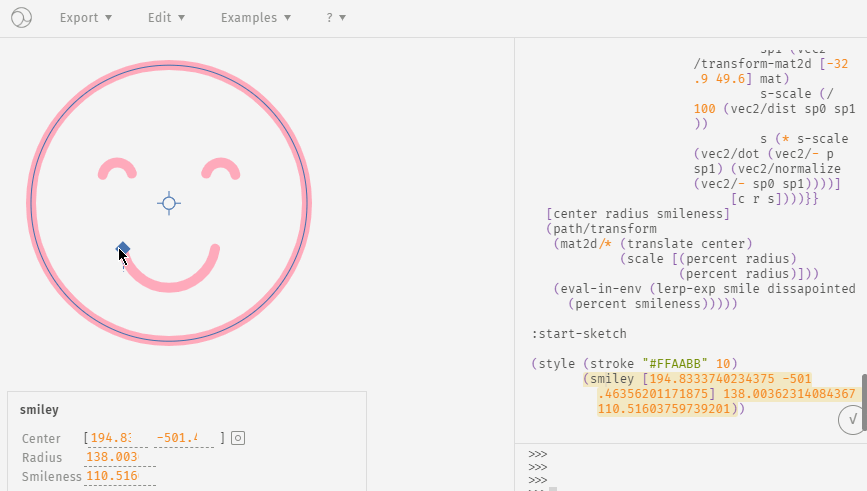The image size is (867, 491).
Task: Expand the Edit dropdown menu
Action: (x=165, y=18)
